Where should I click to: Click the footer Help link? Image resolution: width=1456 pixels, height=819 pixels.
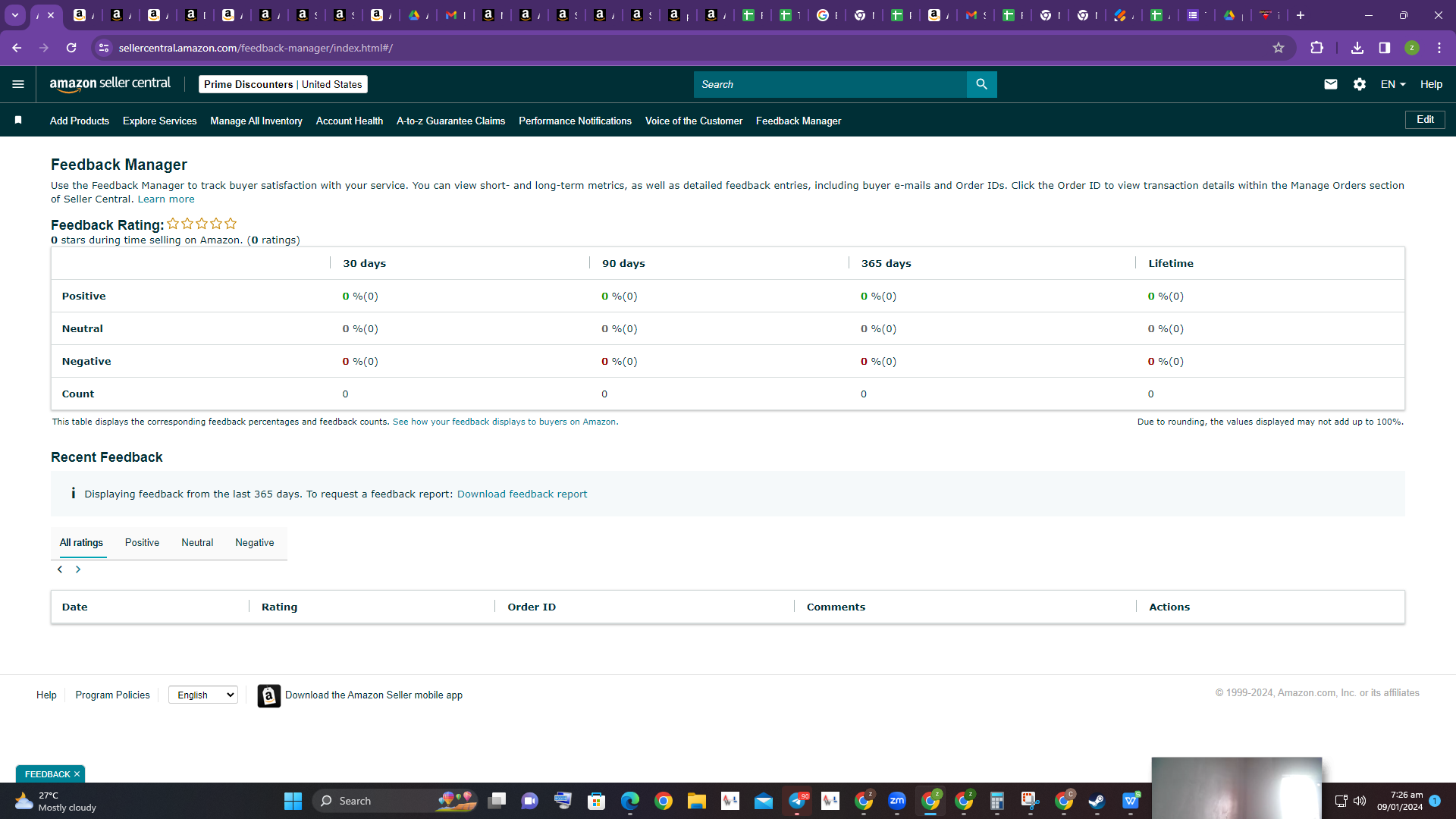[46, 695]
